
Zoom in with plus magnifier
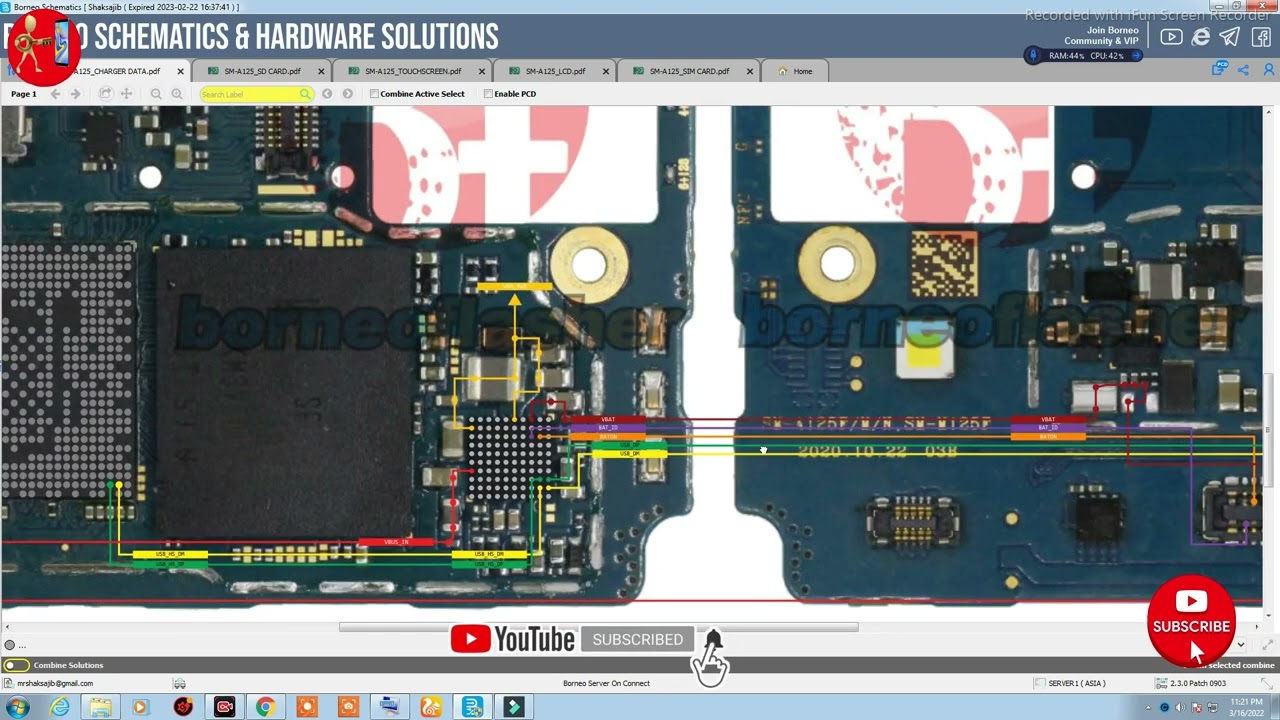177,94
